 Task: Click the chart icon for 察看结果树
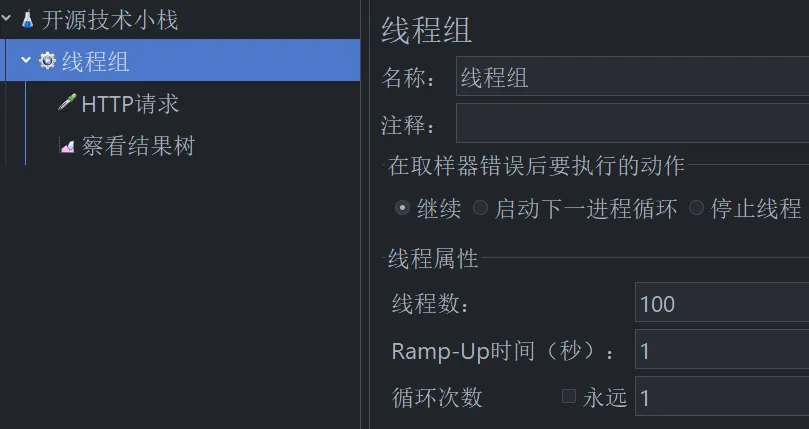point(67,146)
